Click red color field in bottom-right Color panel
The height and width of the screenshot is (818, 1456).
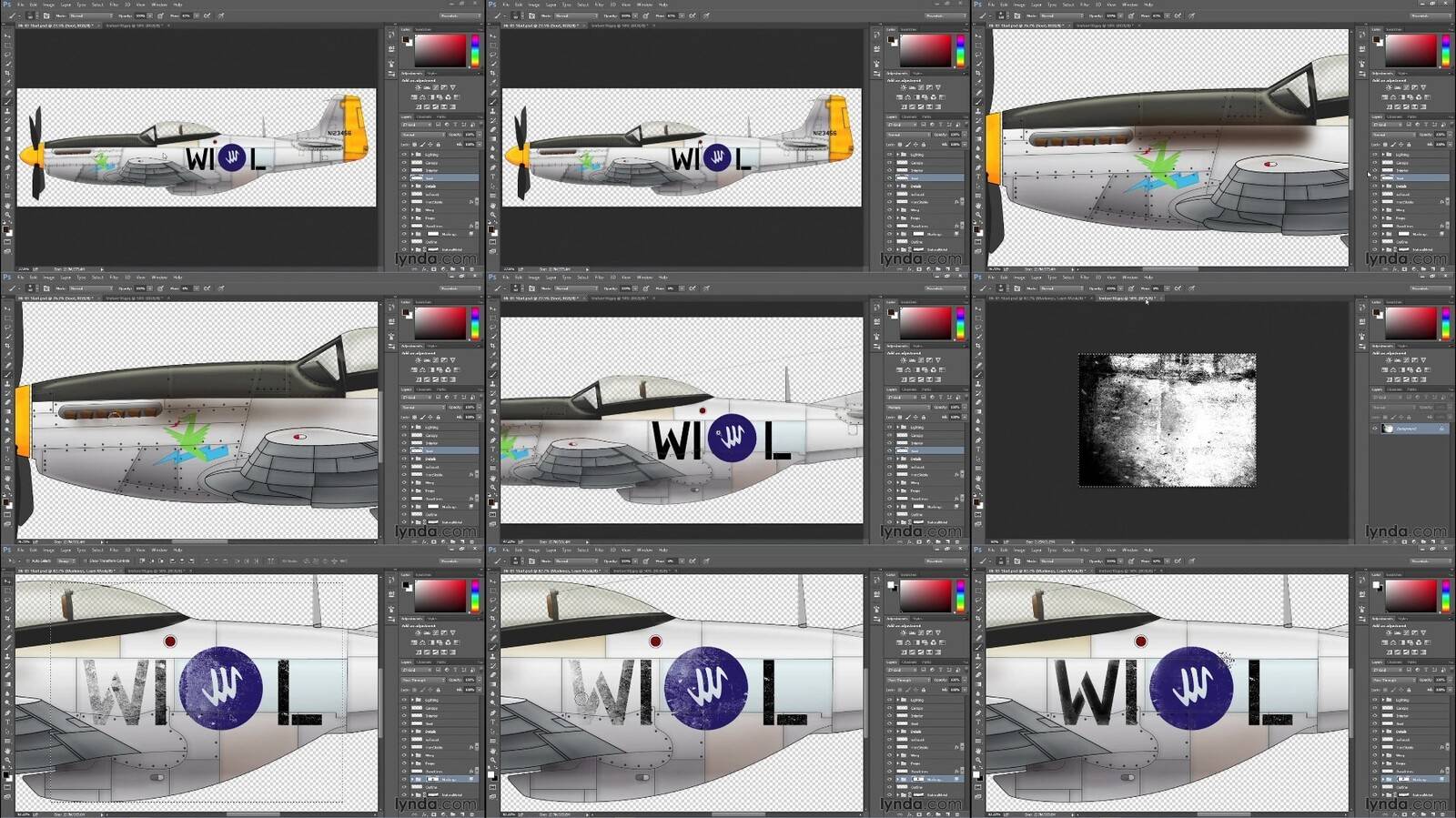pyautogui.click(x=1411, y=596)
